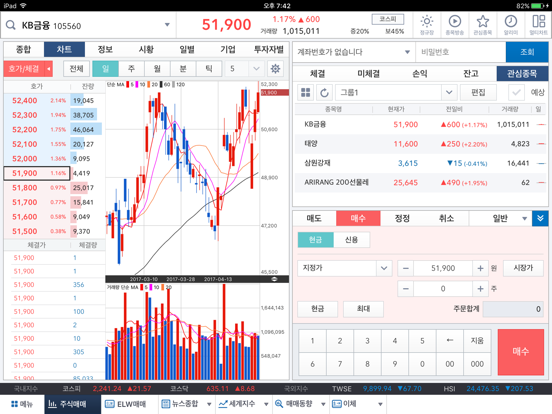This screenshot has width=552, height=414.
Task: Switch to the 종합 tab
Action: (24, 49)
